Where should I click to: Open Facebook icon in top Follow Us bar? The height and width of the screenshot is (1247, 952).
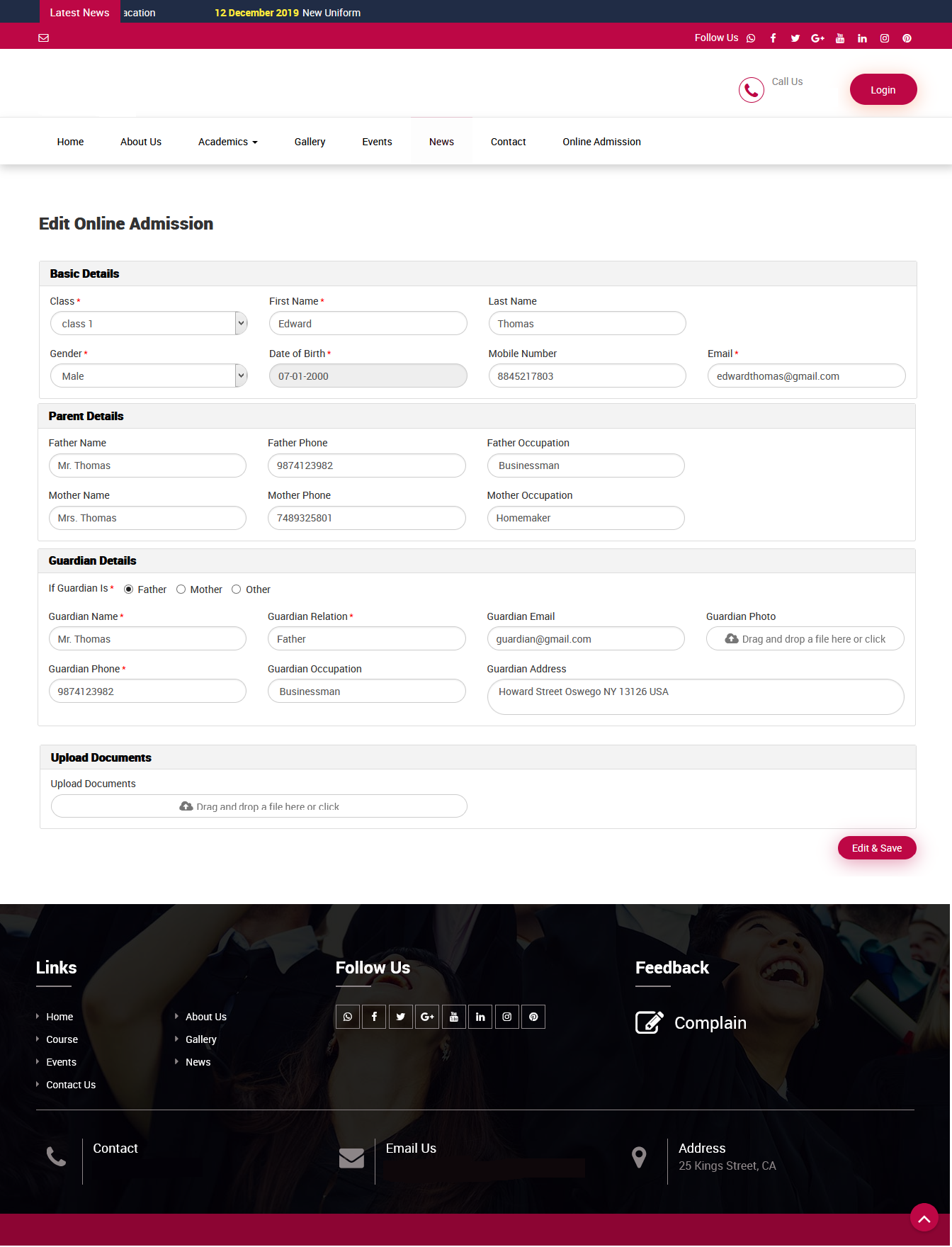(x=773, y=38)
